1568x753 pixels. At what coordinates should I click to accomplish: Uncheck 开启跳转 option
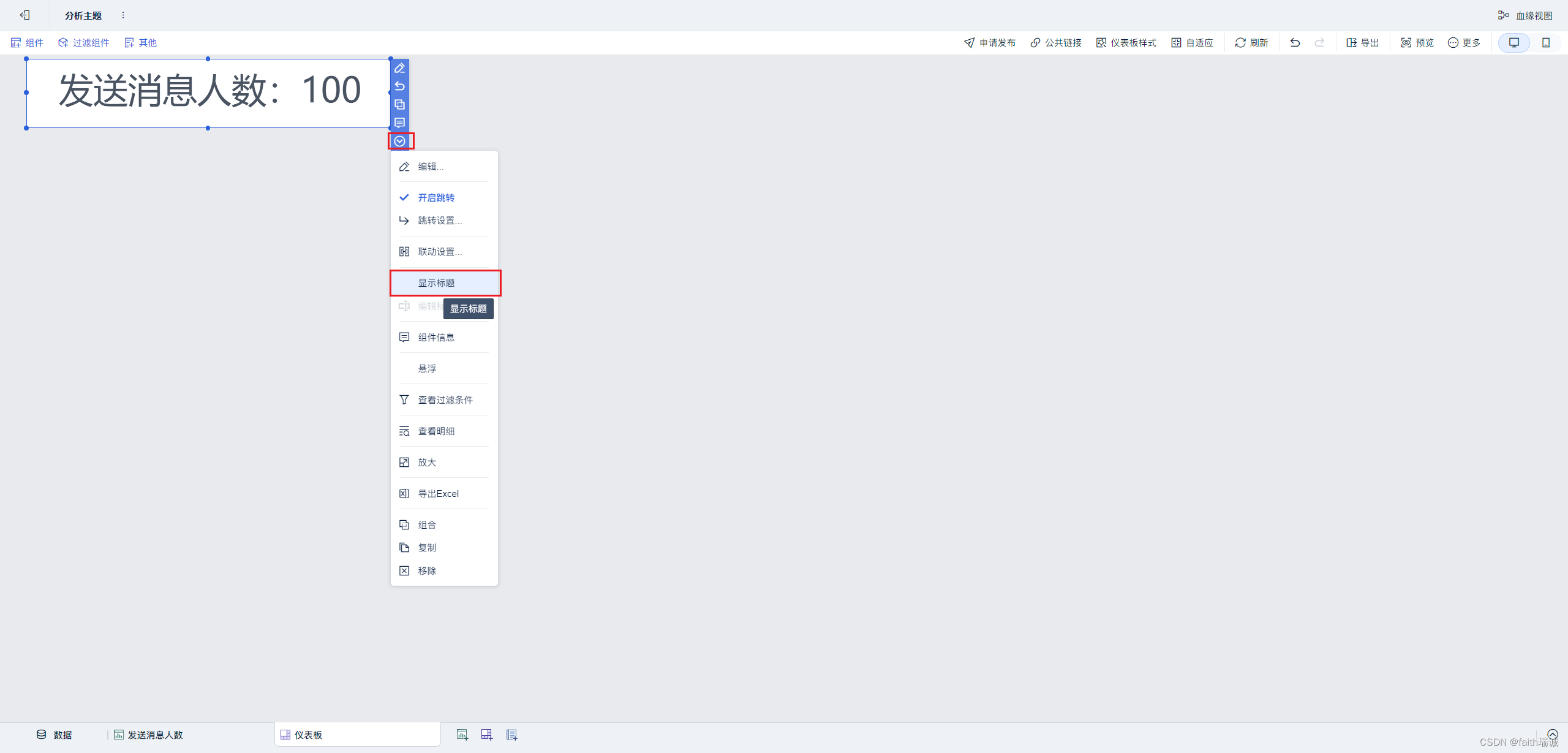444,197
